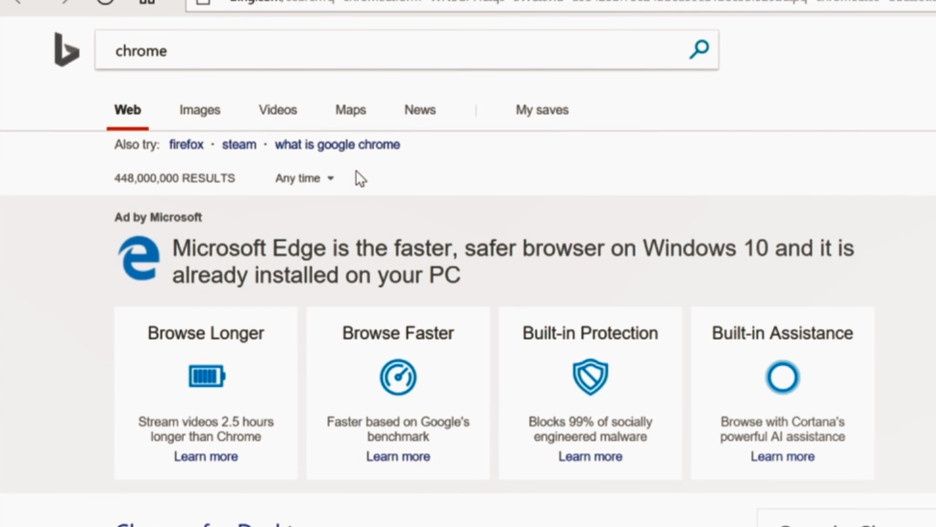Click the Cortana circle icon

click(782, 377)
